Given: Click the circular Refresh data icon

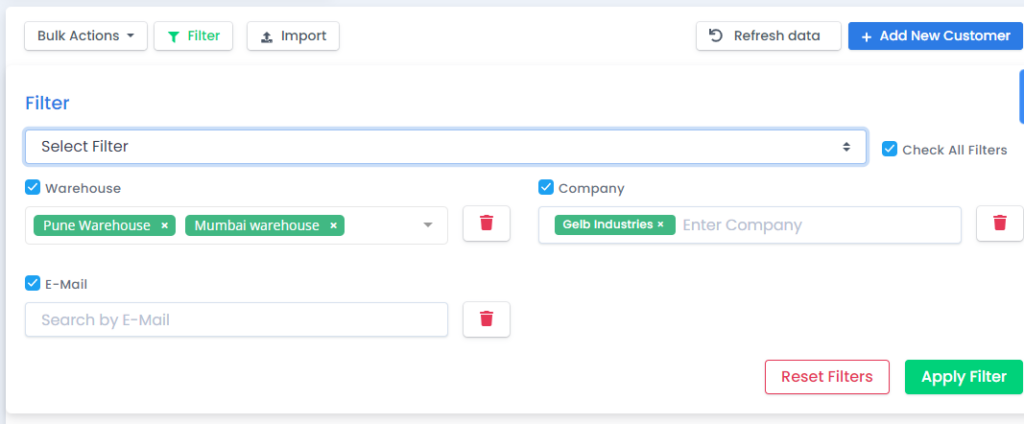Looking at the screenshot, I should pos(716,35).
